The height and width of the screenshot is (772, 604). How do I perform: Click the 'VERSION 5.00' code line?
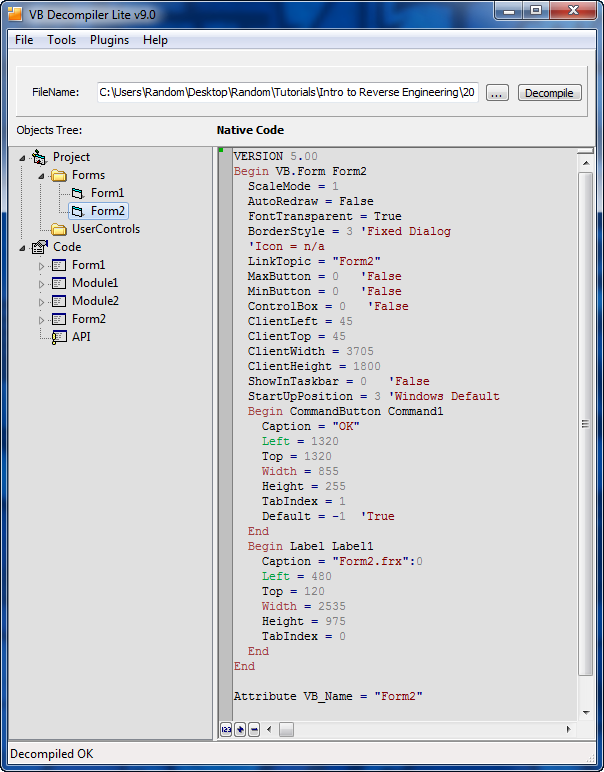click(276, 157)
